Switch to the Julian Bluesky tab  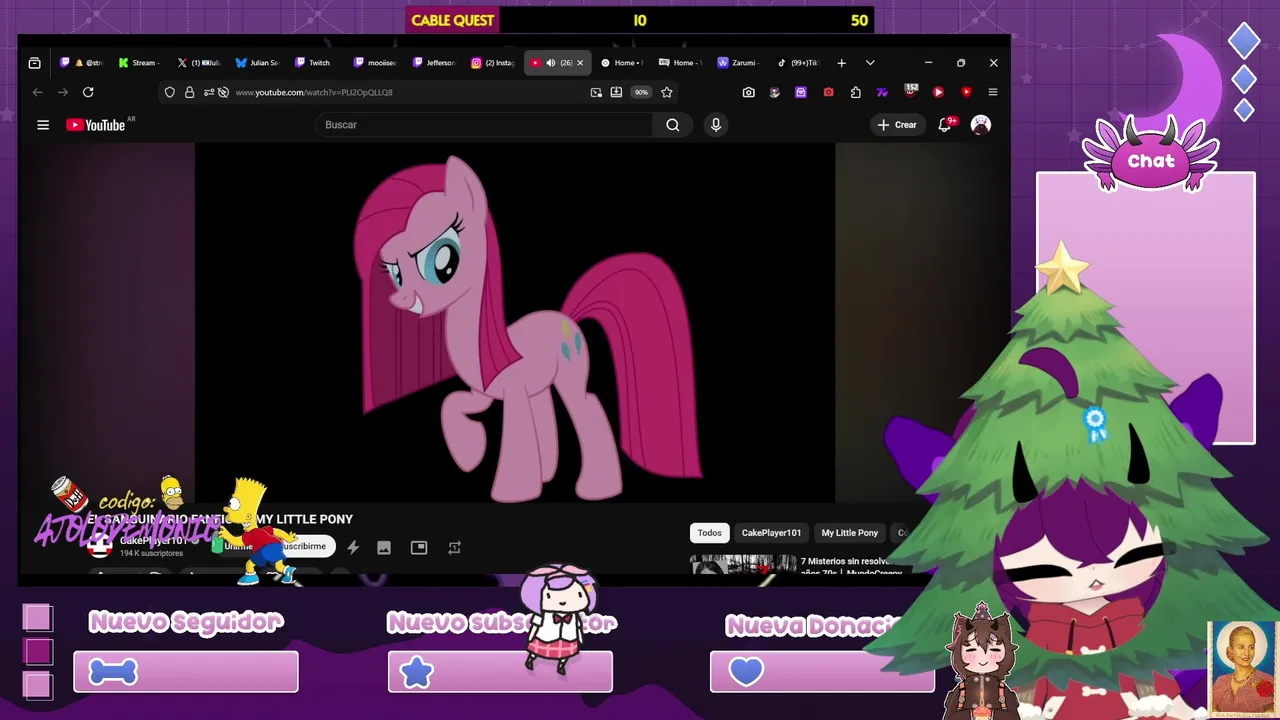point(257,63)
